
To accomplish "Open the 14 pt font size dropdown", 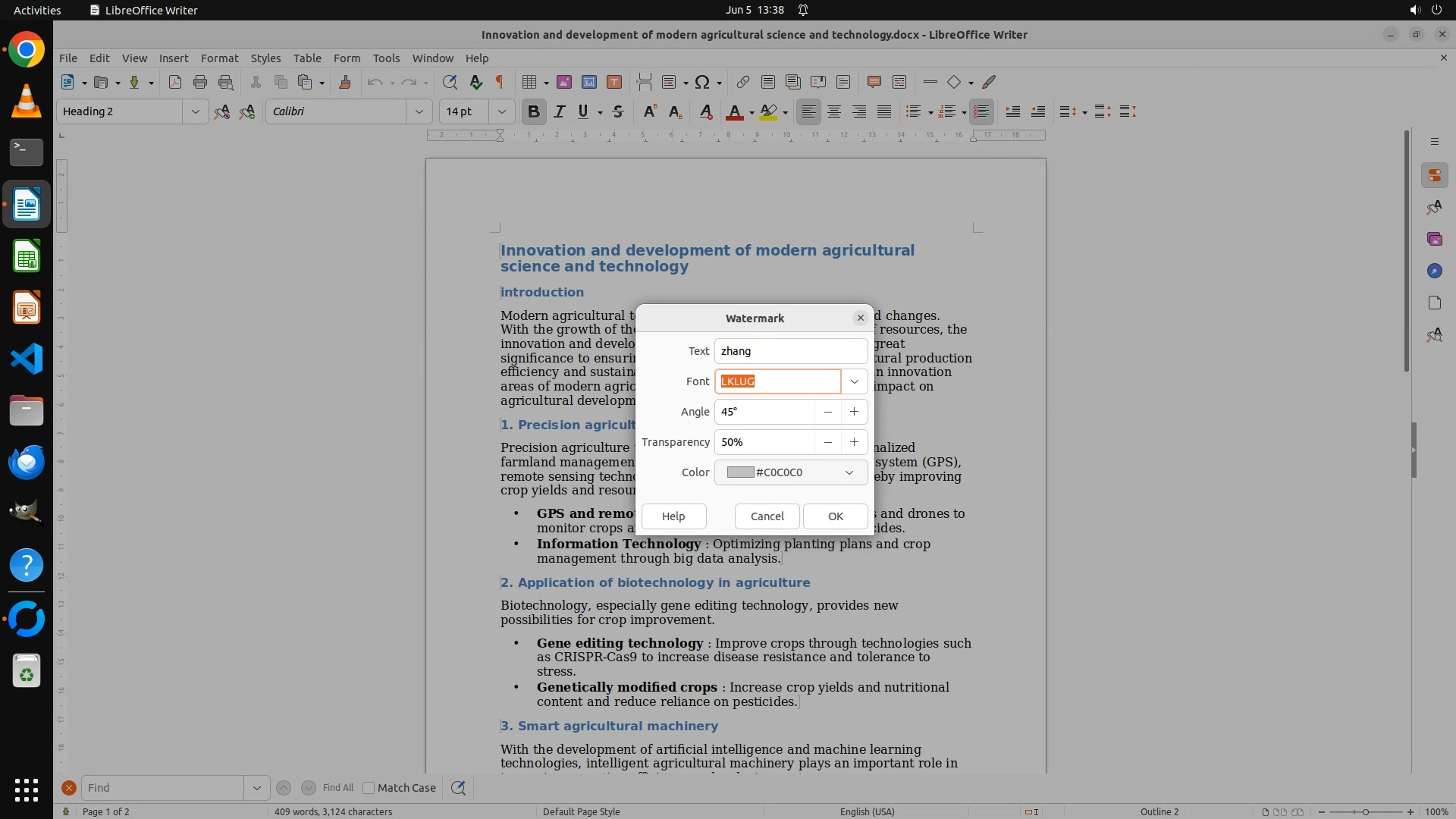I will coord(501,111).
